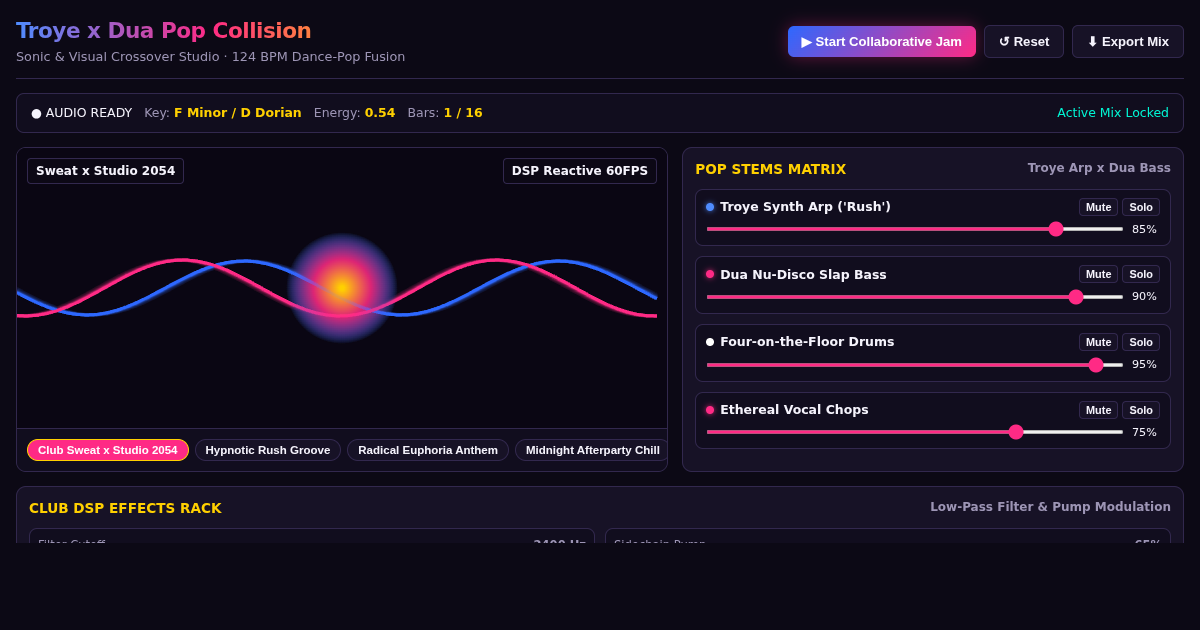Export the mix
The image size is (1200, 630).
[1128, 42]
